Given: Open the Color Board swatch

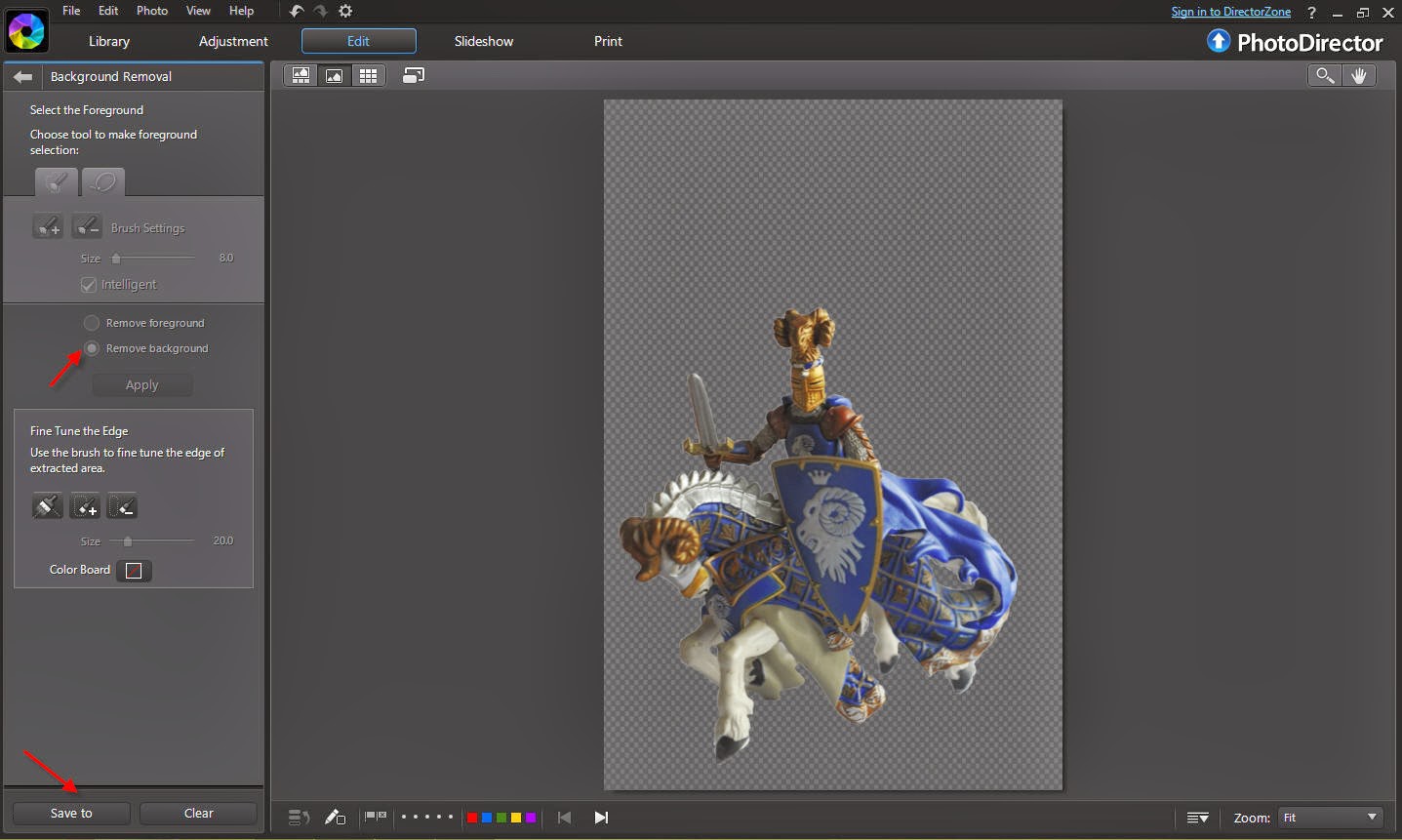Looking at the screenshot, I should 134,570.
